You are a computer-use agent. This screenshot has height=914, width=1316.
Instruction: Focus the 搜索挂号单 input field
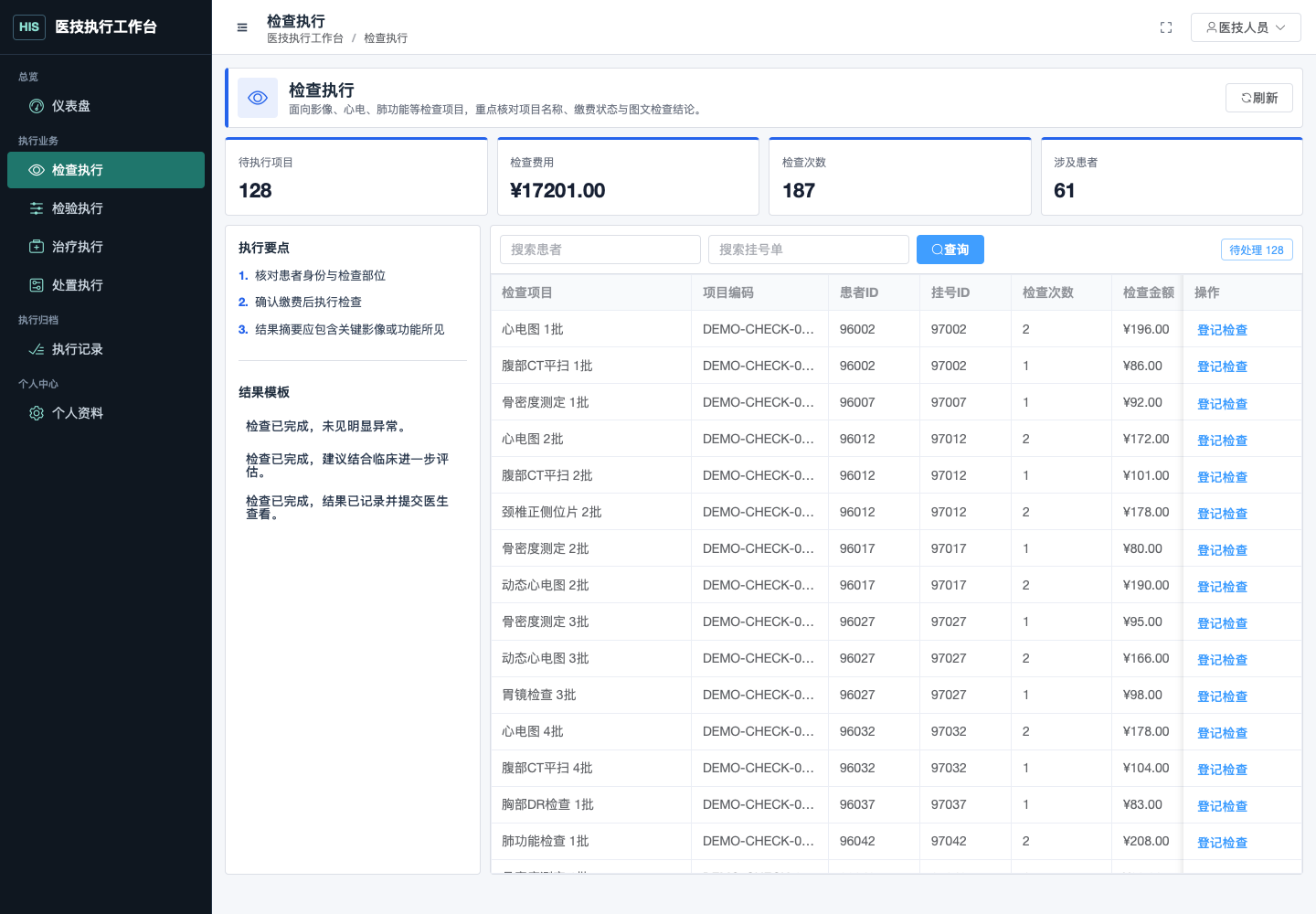(x=809, y=250)
